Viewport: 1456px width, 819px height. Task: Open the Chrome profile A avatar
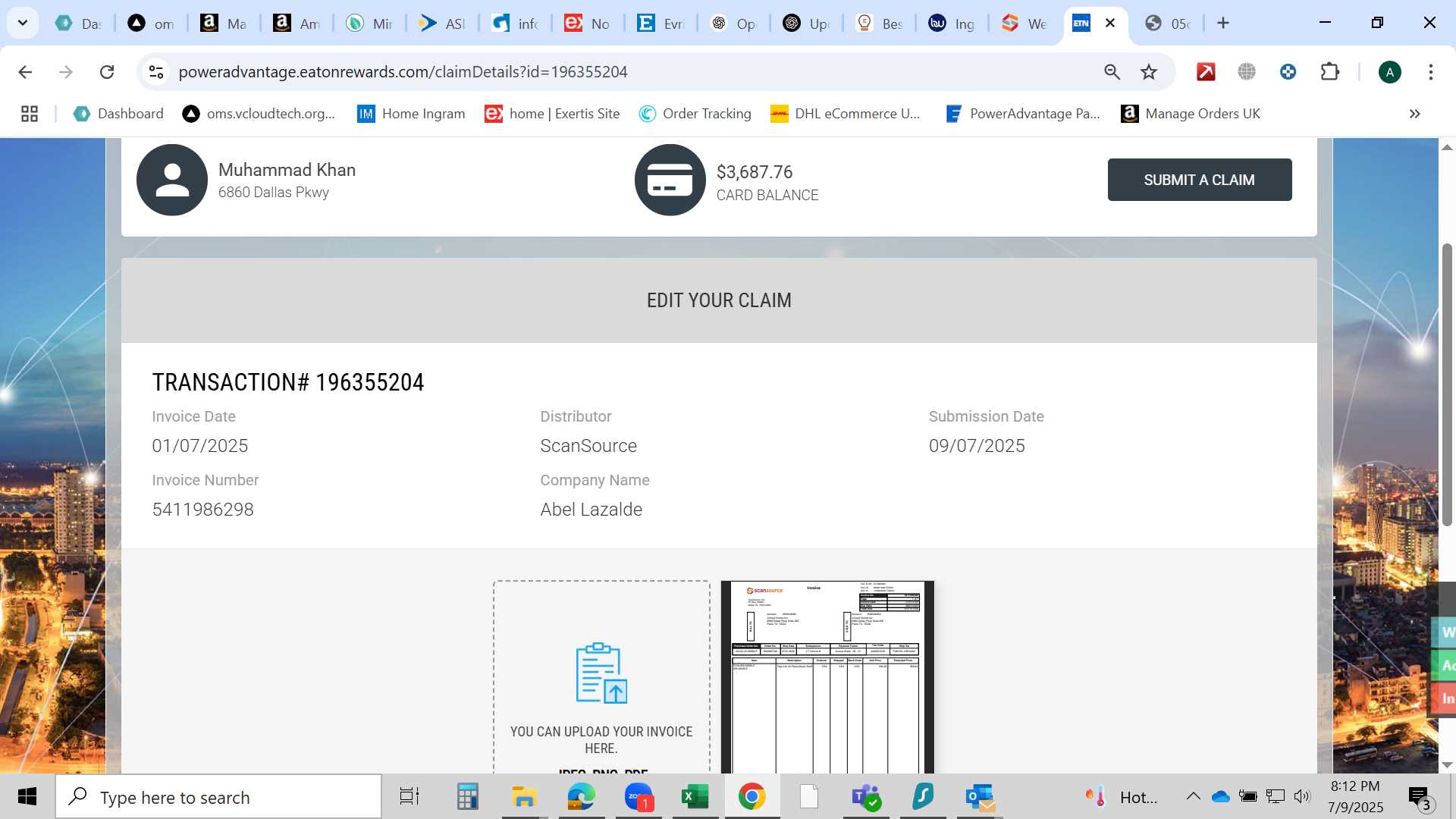(x=1389, y=72)
